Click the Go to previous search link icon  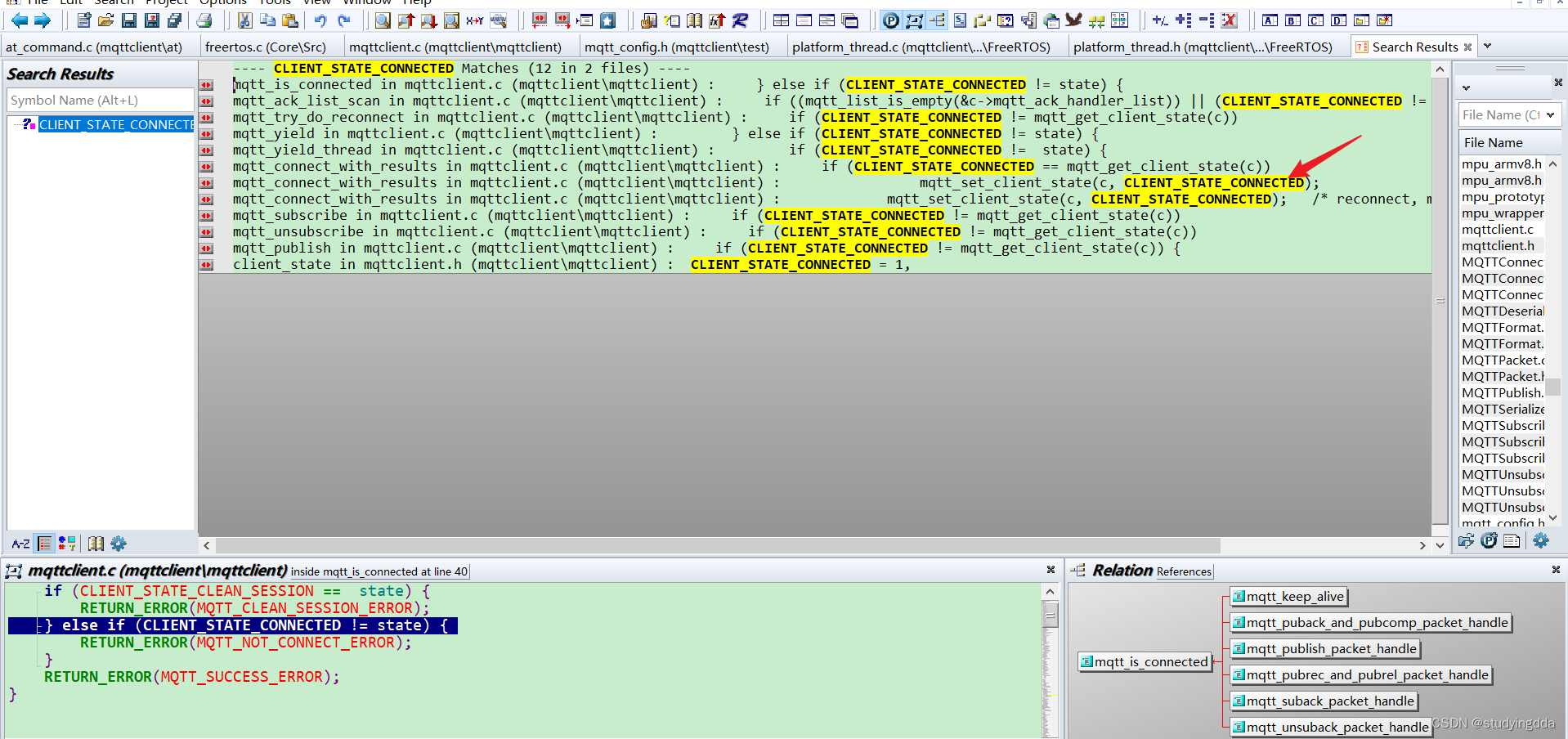pyautogui.click(x=539, y=20)
